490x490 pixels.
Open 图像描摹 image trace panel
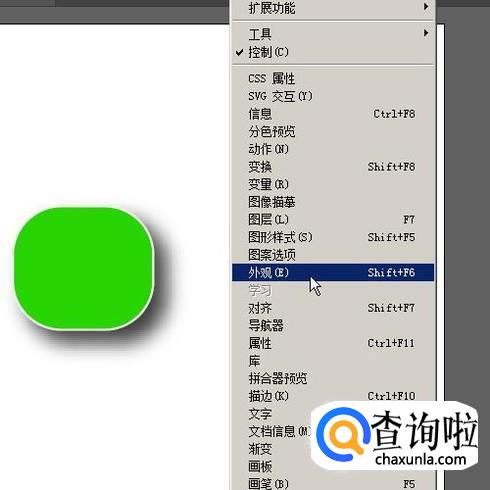point(333,202)
